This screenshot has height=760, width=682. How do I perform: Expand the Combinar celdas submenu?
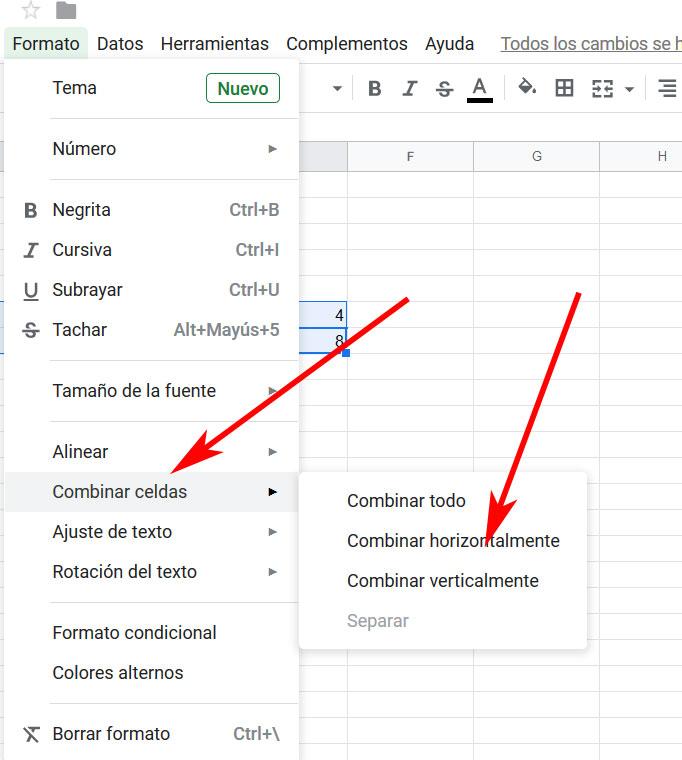(152, 492)
